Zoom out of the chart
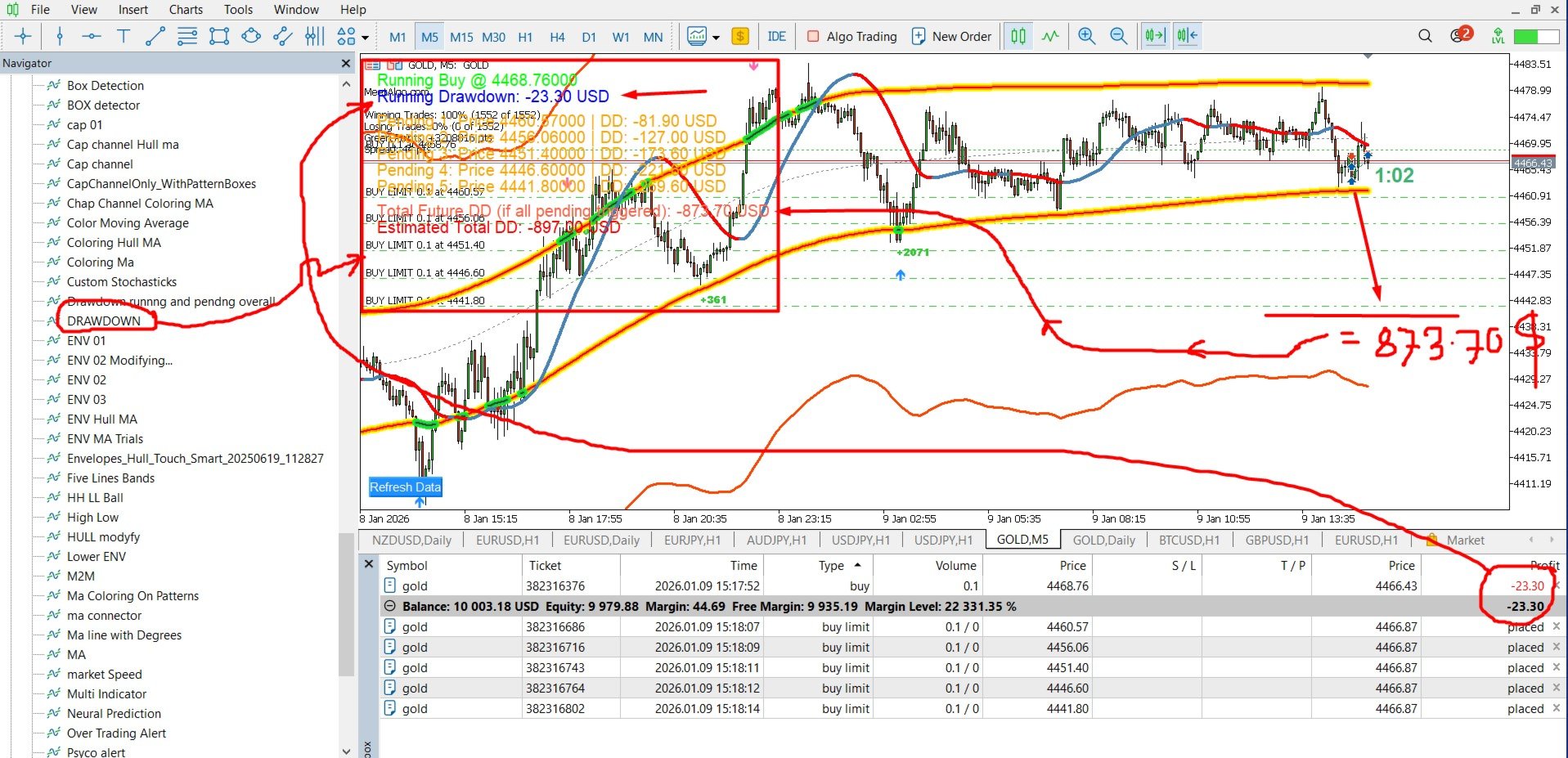 click(1118, 36)
